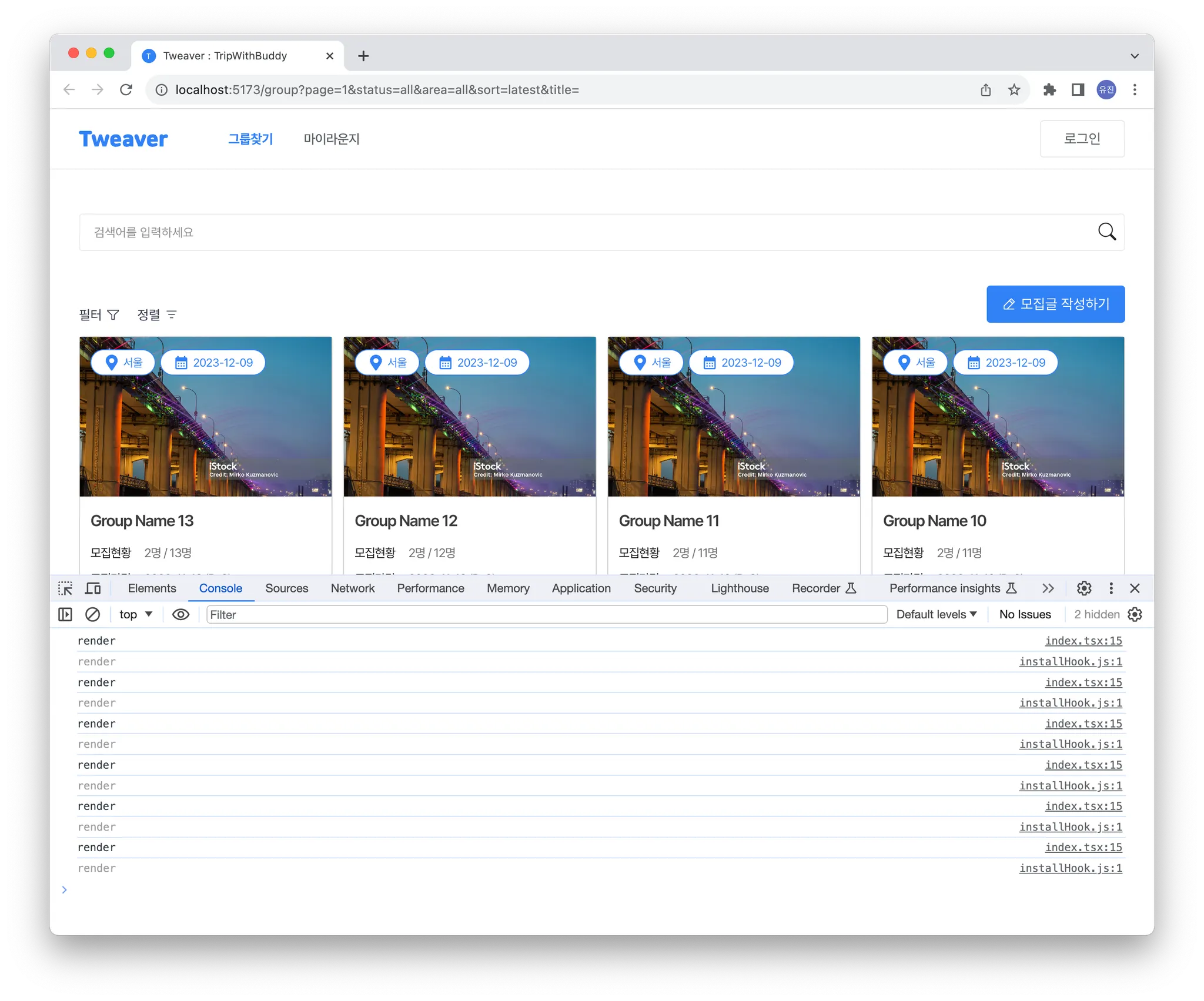Image resolution: width=1204 pixels, height=1001 pixels.
Task: Show more DevTools tabs chevron
Action: pyautogui.click(x=1048, y=588)
